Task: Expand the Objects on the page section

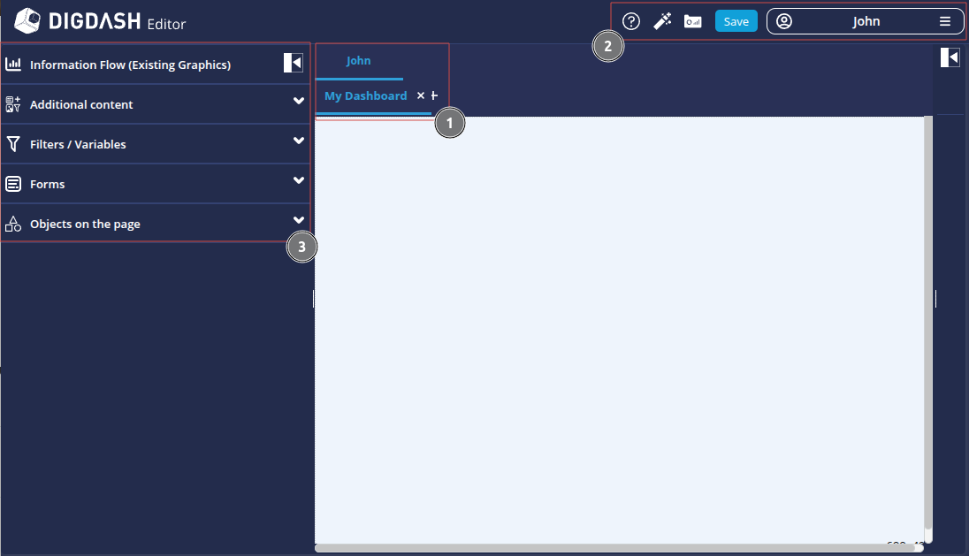Action: (298, 221)
